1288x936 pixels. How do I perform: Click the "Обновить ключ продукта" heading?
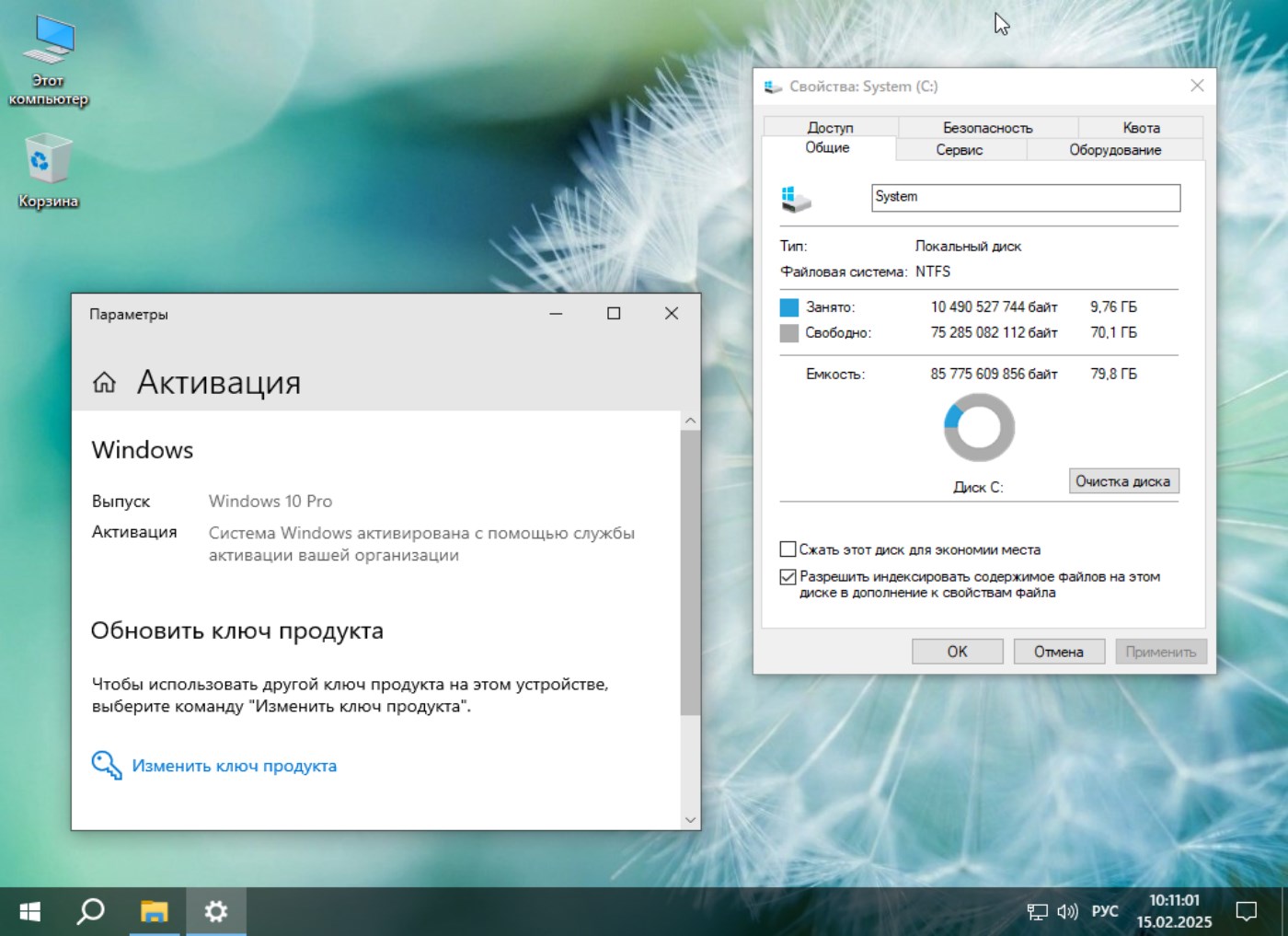(x=237, y=631)
